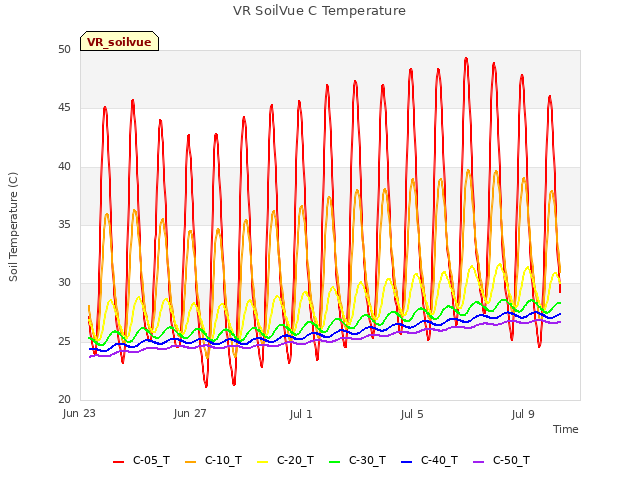The height and width of the screenshot is (480, 640).
Task: Click the Time axis title
Action: coord(566,429)
